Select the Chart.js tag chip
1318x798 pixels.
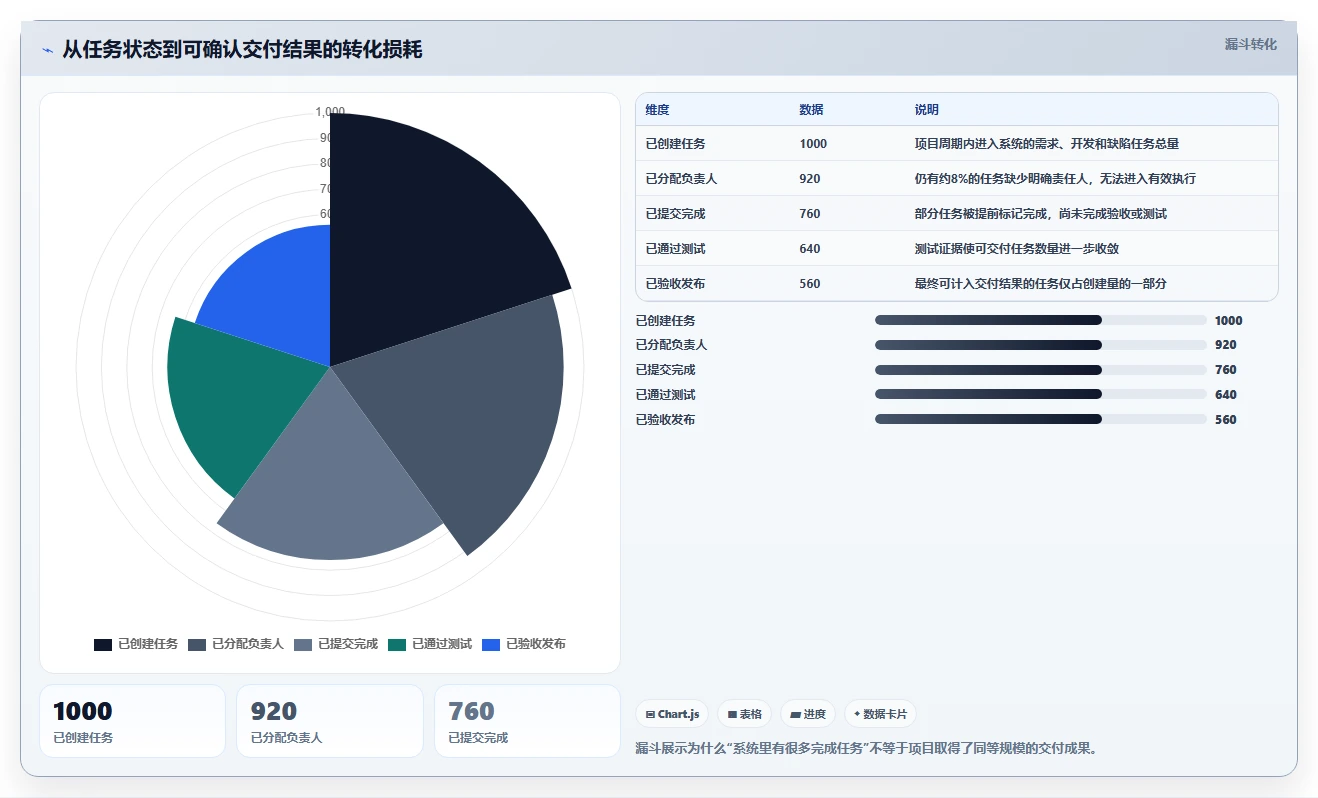tap(672, 714)
